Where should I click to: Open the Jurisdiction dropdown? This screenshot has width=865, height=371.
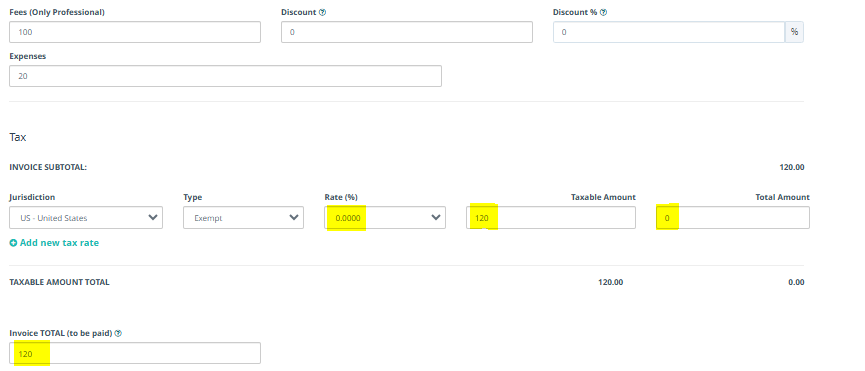click(x=86, y=218)
